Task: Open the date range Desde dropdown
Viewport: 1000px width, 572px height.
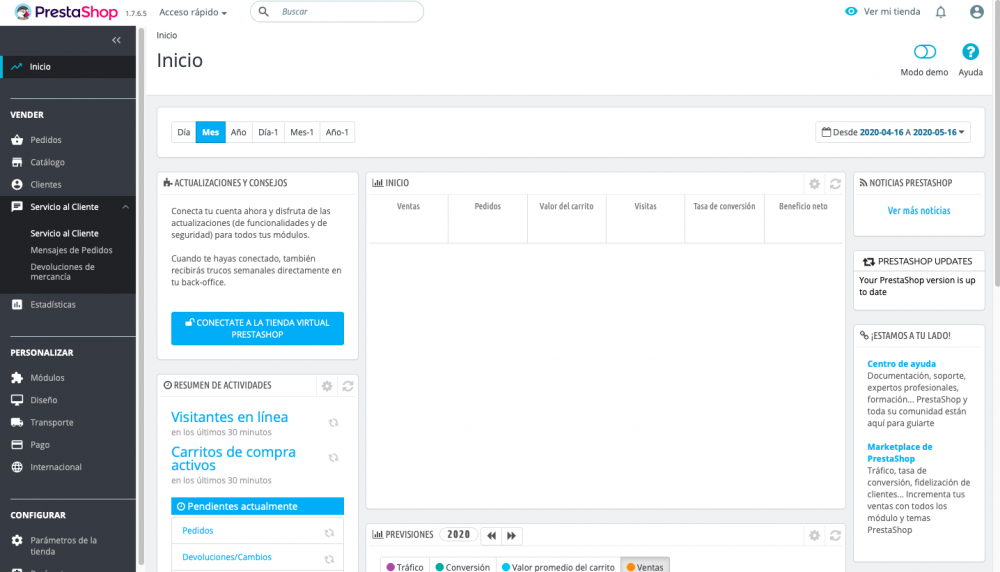Action: tap(892, 132)
